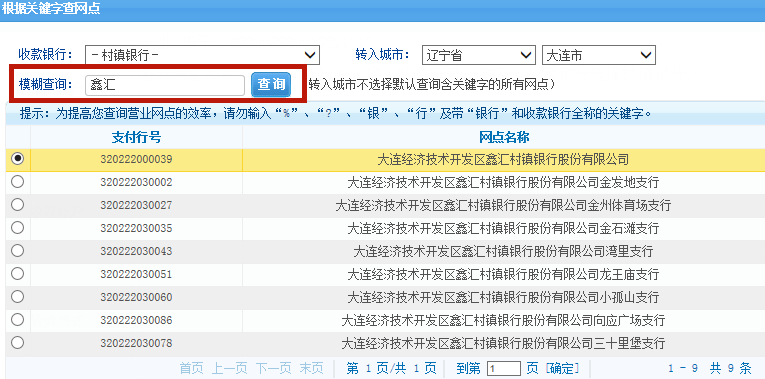Image resolution: width=765 pixels, height=379 pixels.
Task: Select radio button for 320222000039
Action: (x=18, y=159)
